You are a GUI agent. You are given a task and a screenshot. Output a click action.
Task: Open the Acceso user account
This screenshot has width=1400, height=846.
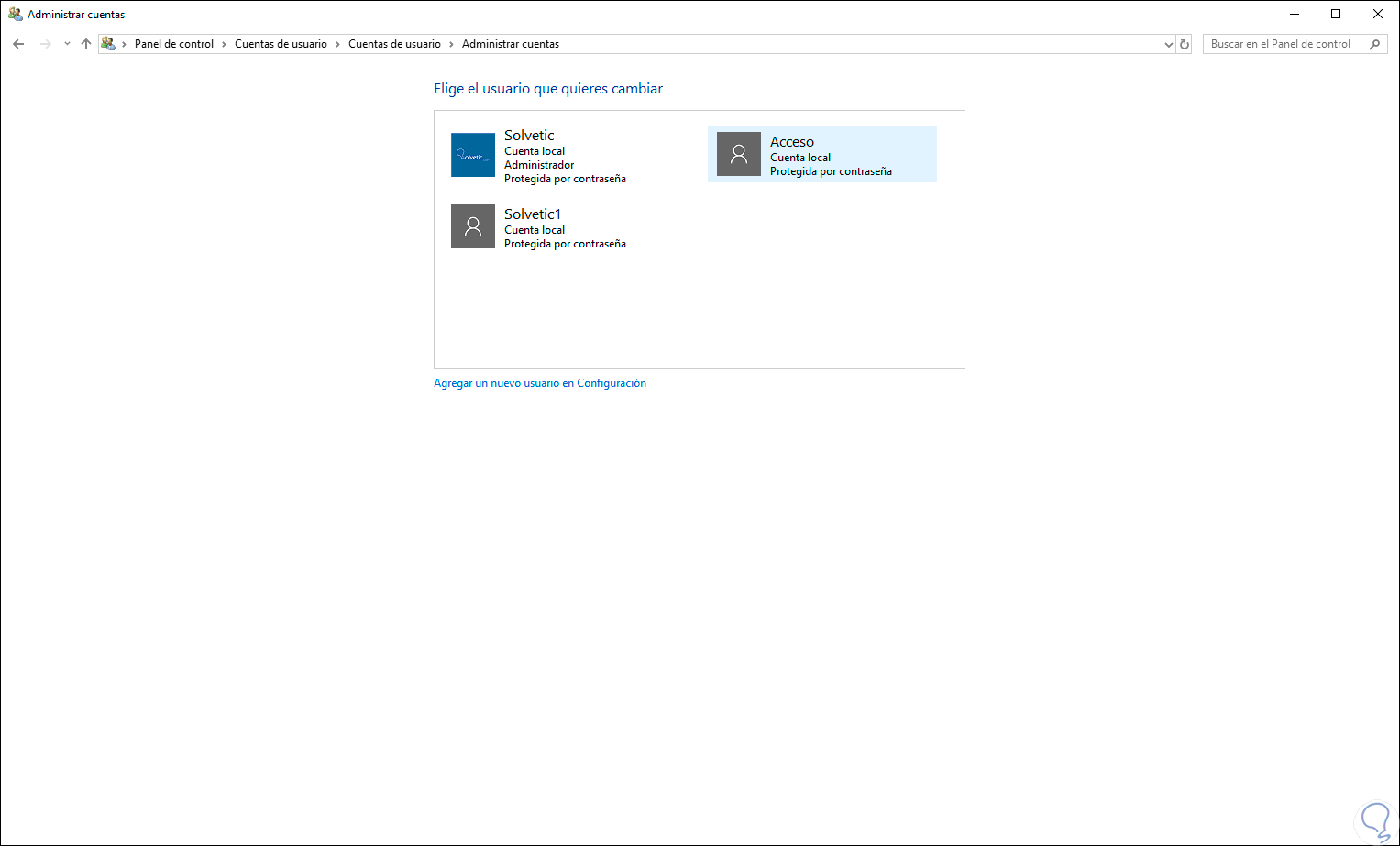point(822,154)
